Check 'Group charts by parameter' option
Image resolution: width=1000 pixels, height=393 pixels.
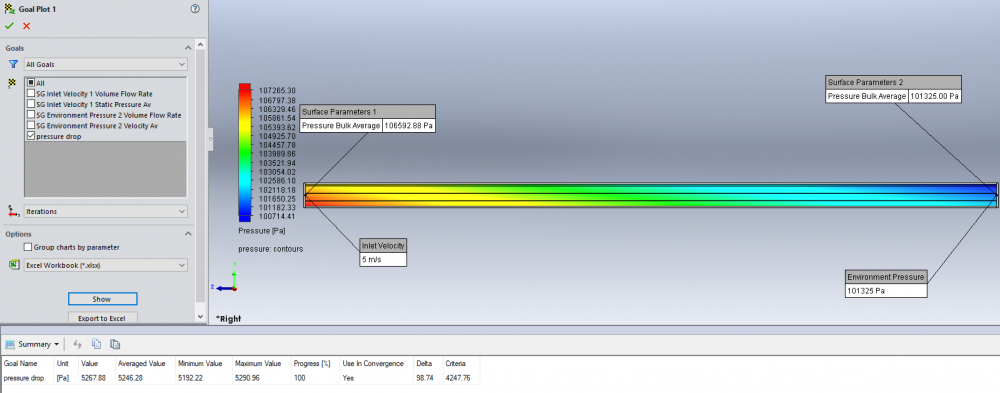[x=27, y=247]
